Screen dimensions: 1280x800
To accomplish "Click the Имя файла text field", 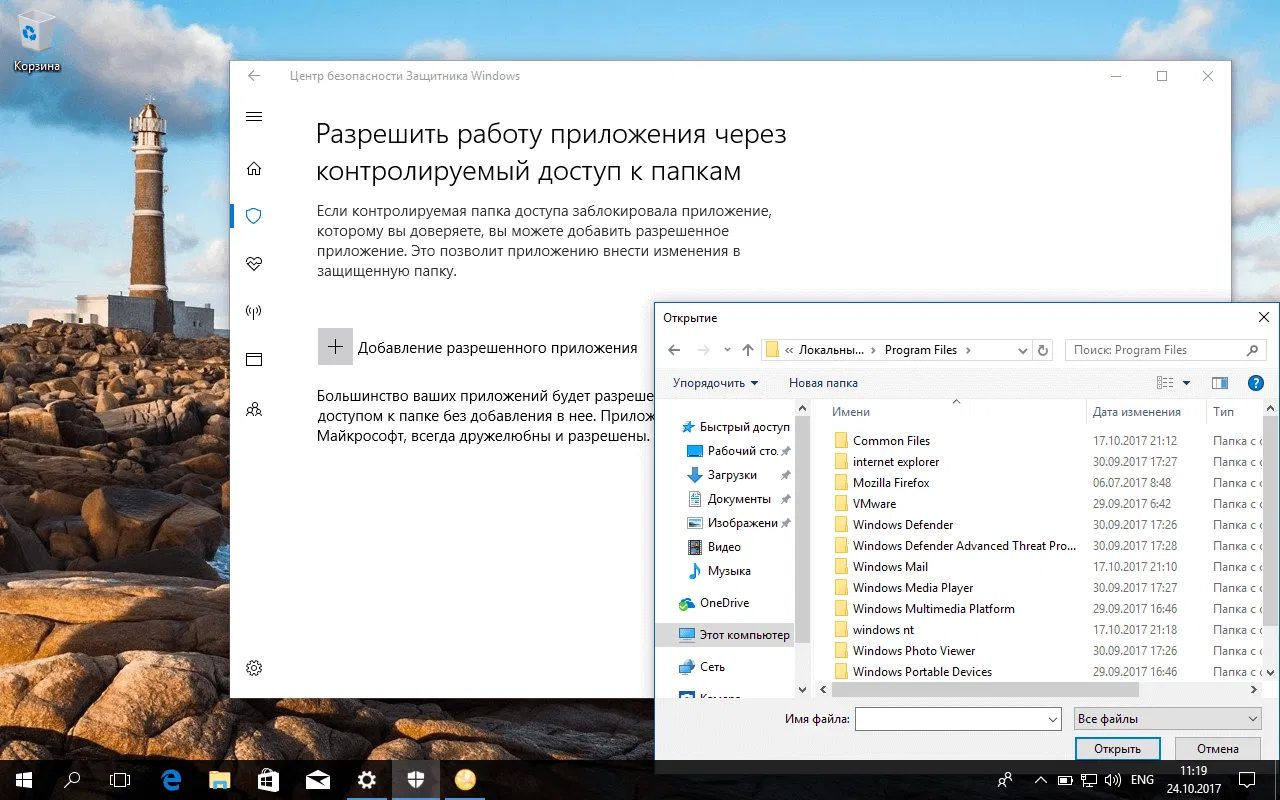I will point(950,718).
